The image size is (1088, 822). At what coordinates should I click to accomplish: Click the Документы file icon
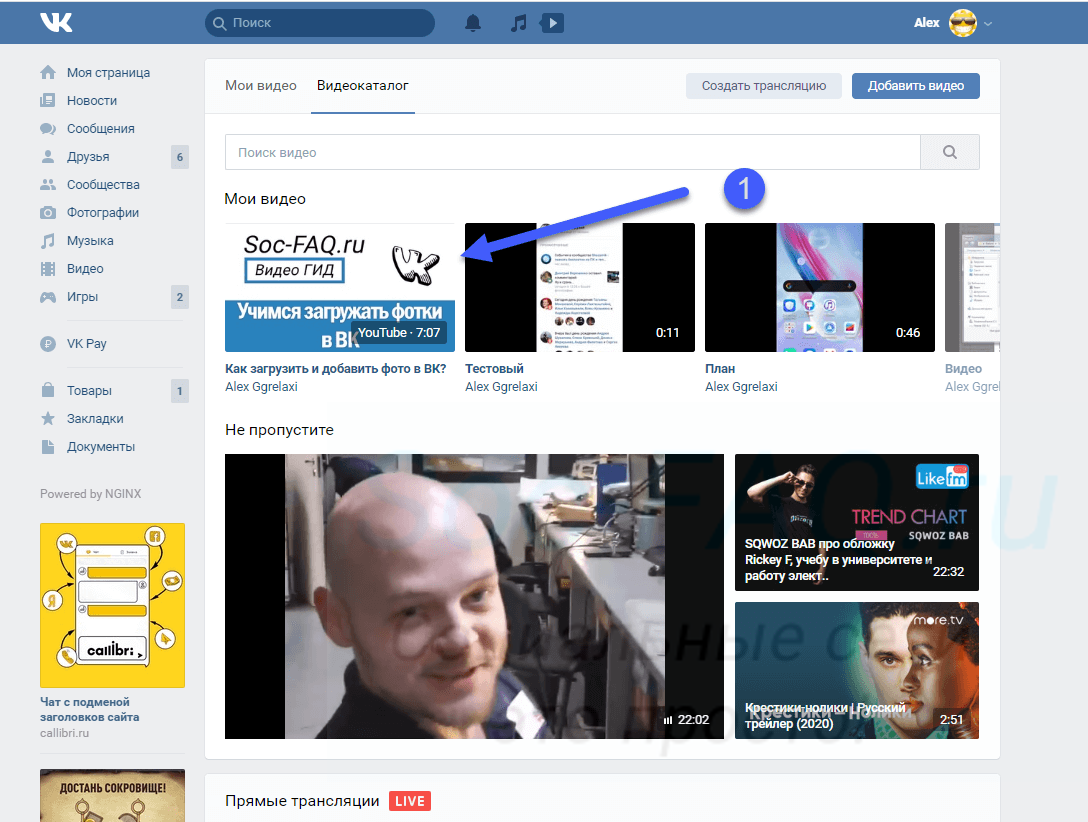(48, 447)
